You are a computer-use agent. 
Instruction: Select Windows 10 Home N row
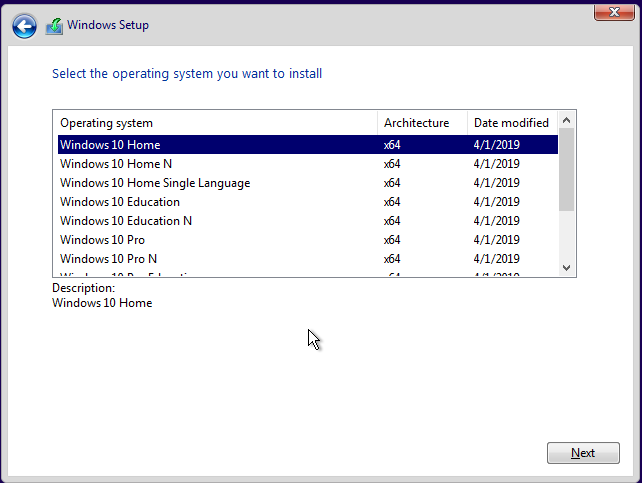[307, 164]
